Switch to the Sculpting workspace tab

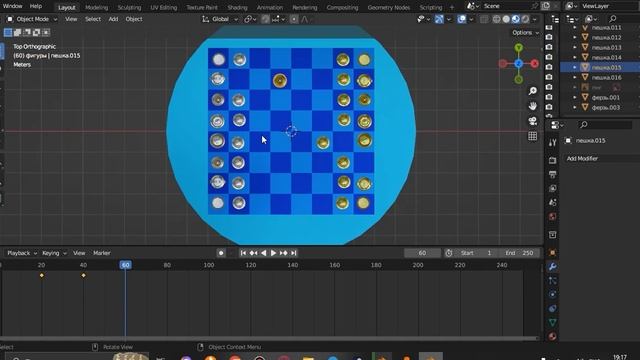point(129,7)
